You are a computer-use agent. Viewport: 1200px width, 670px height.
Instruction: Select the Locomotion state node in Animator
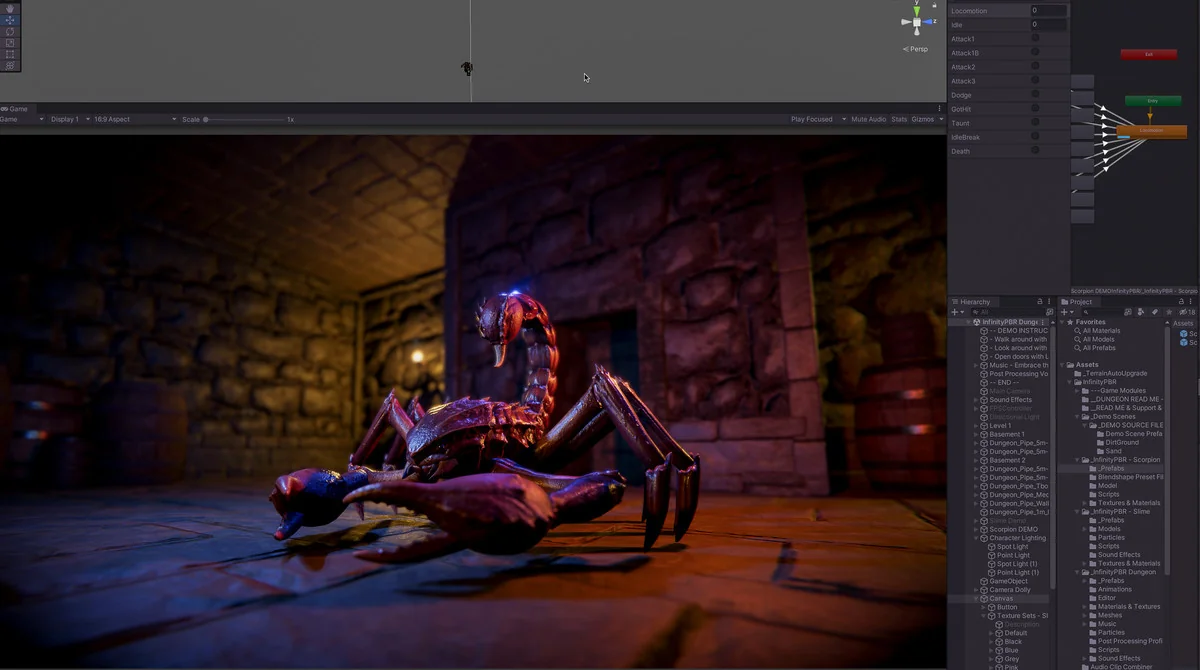coord(1151,131)
